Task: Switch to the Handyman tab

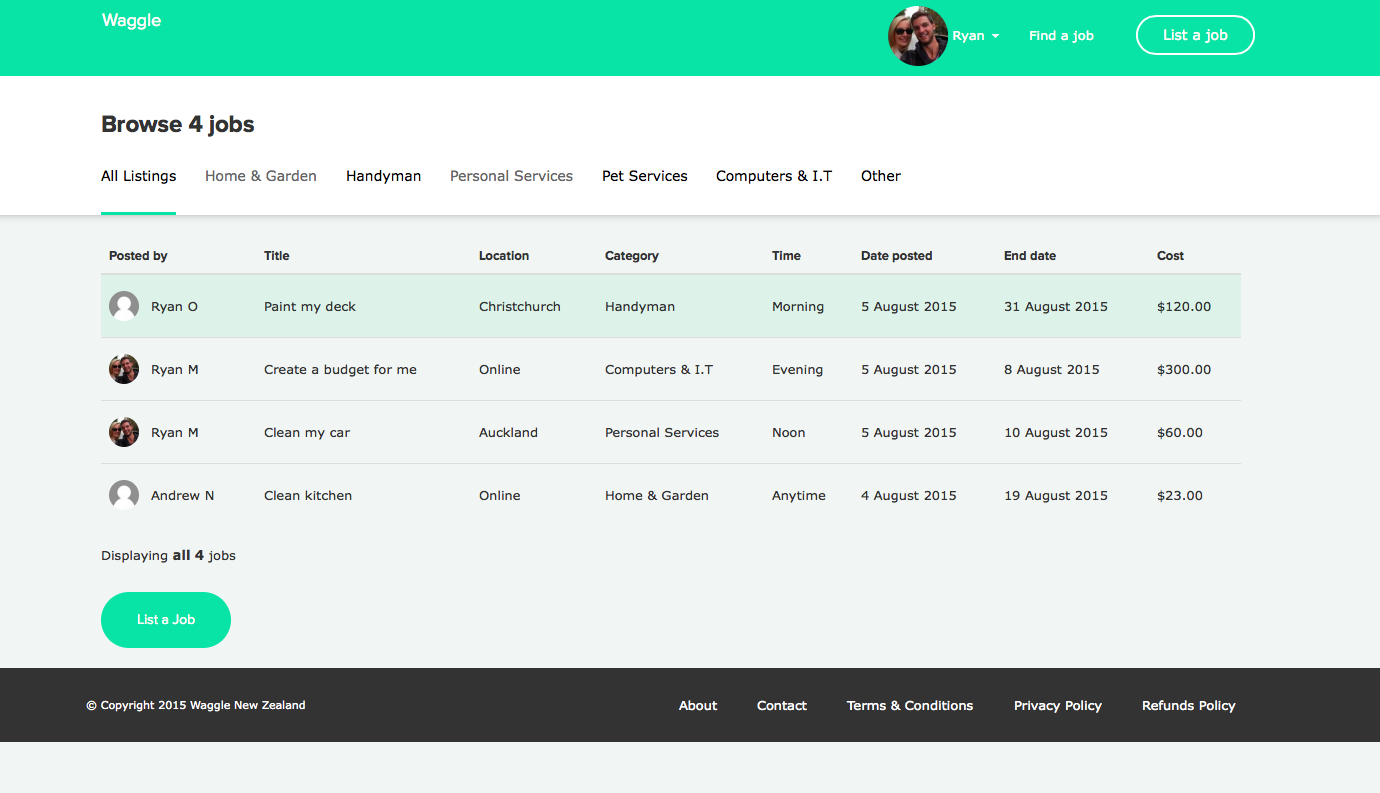Action: click(383, 176)
